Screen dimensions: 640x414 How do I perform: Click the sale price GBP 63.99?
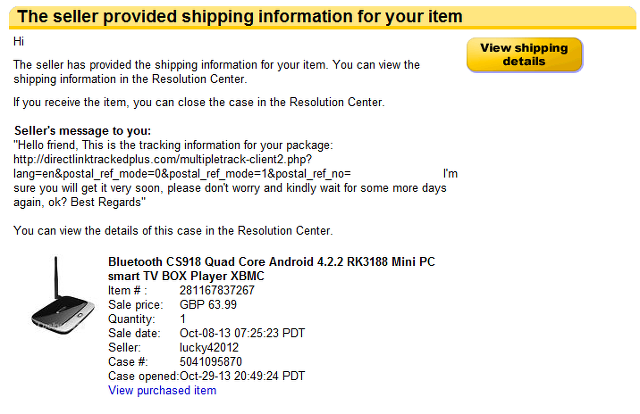(x=208, y=305)
